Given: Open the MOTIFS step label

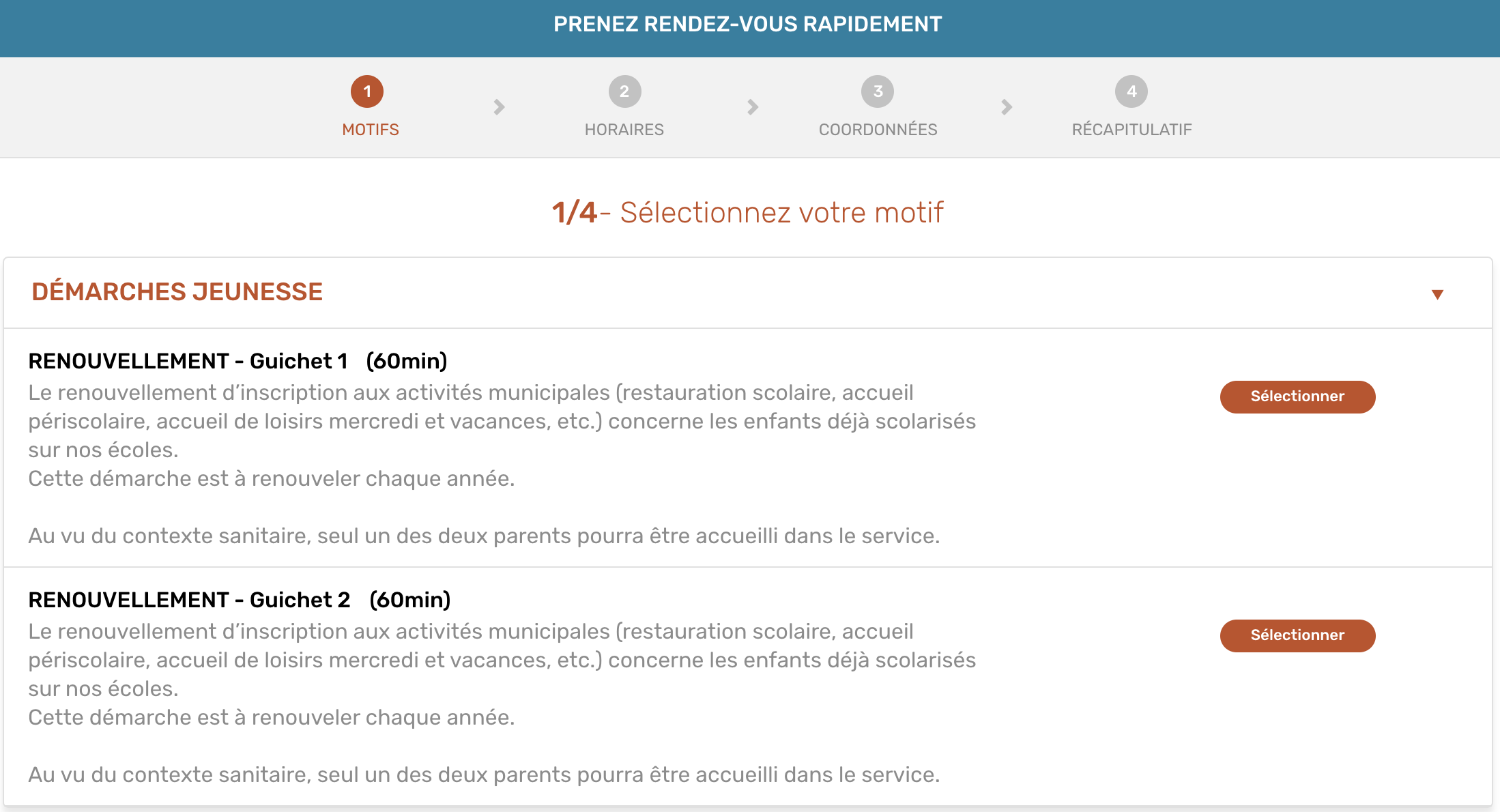Looking at the screenshot, I should click(x=371, y=130).
